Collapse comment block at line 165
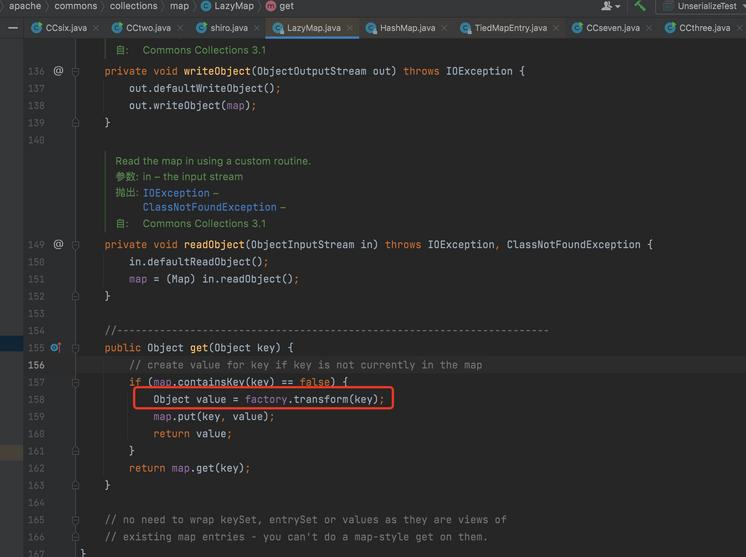746x557 pixels. pyautogui.click(x=75, y=520)
